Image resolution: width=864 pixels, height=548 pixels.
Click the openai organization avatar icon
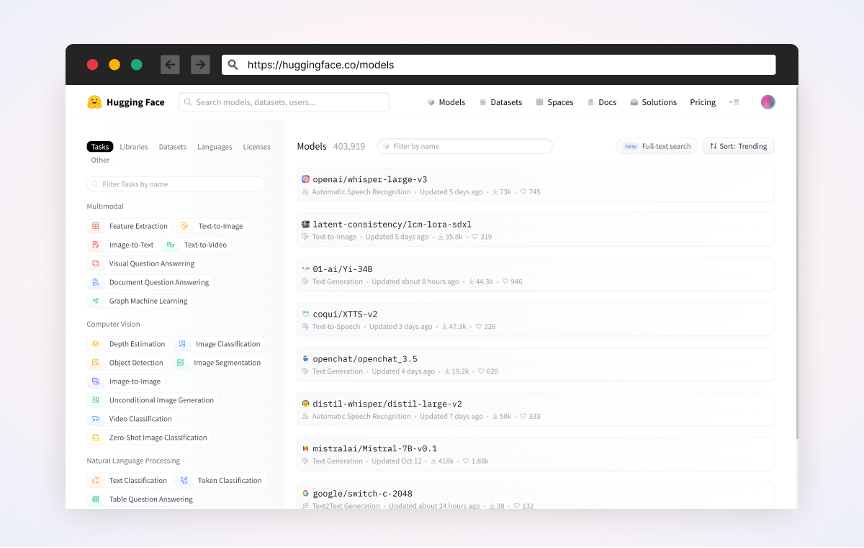tap(305, 179)
